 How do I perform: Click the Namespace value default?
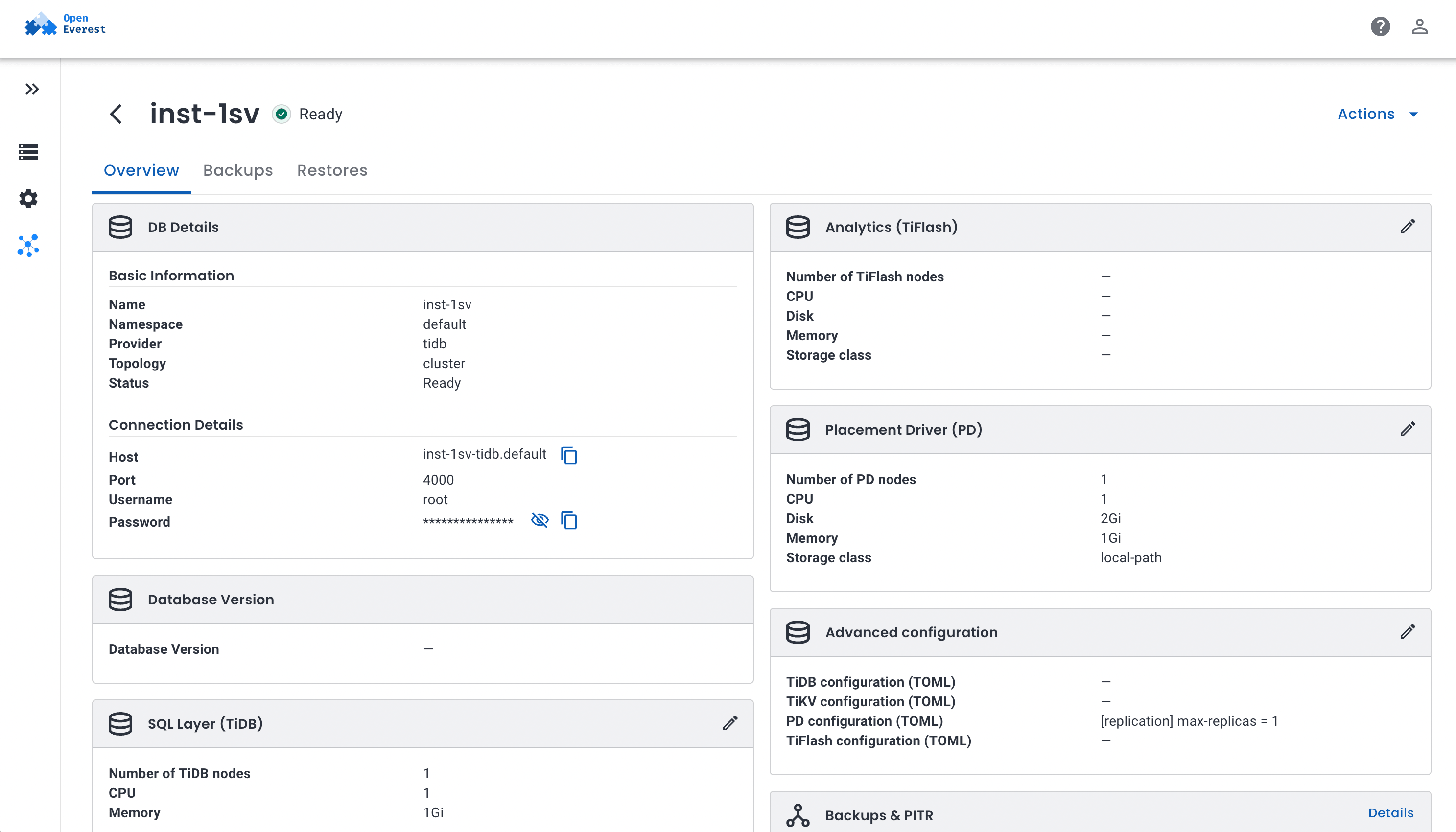445,324
